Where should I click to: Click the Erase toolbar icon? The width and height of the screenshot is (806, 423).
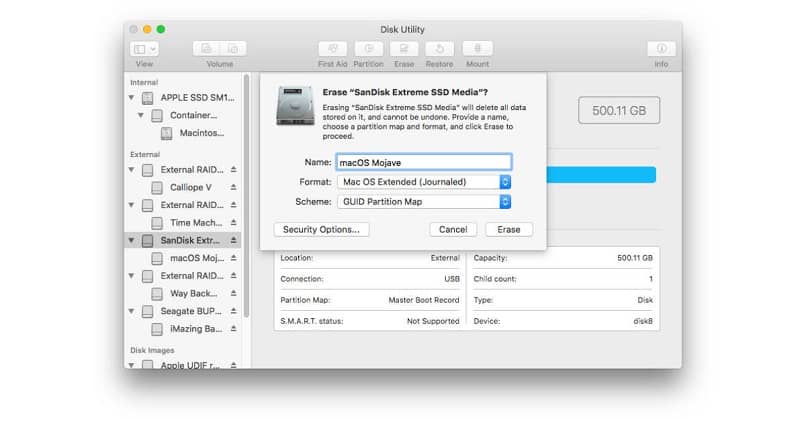click(x=404, y=48)
